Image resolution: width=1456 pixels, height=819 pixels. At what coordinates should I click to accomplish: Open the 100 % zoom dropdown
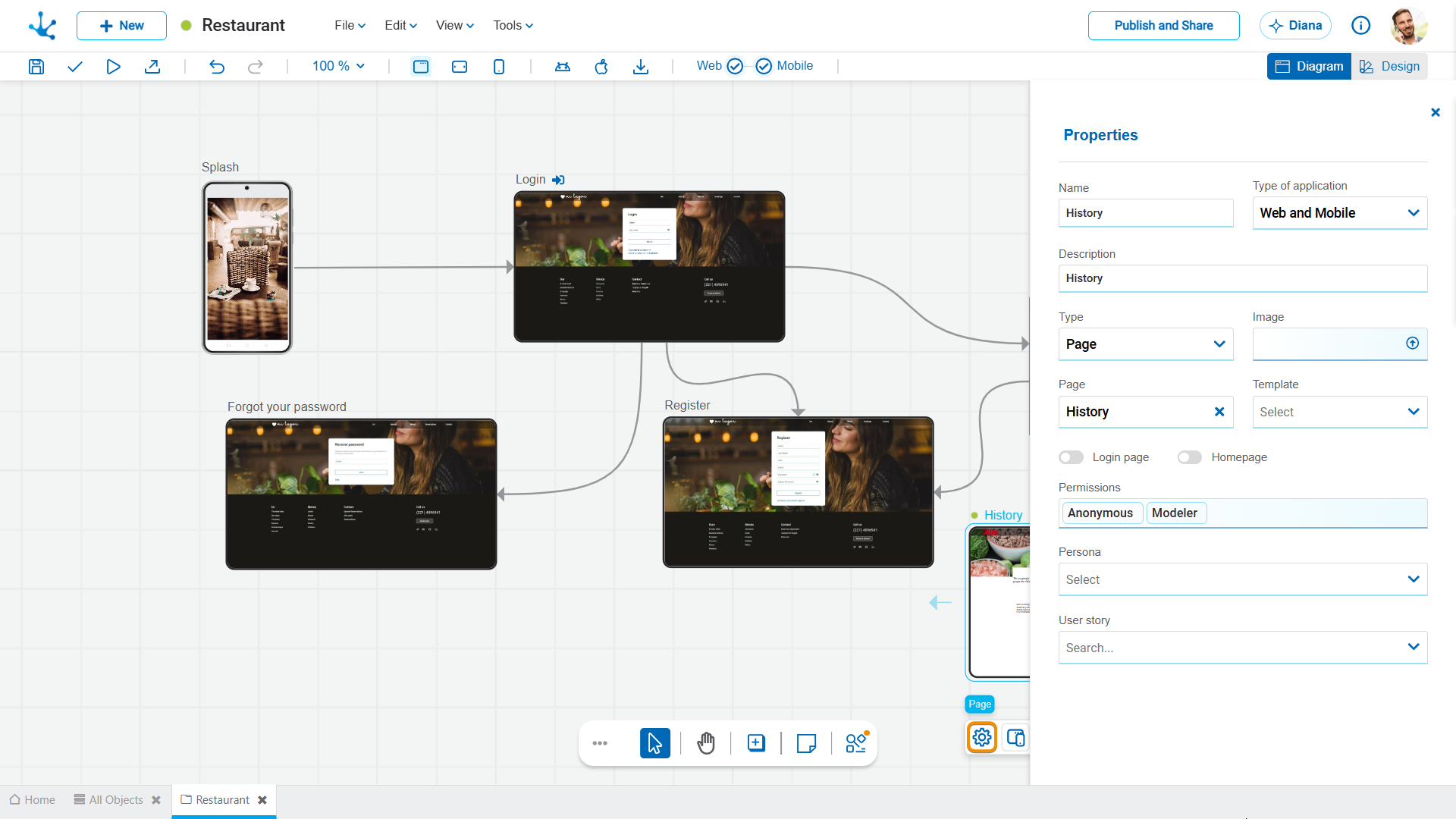[338, 66]
